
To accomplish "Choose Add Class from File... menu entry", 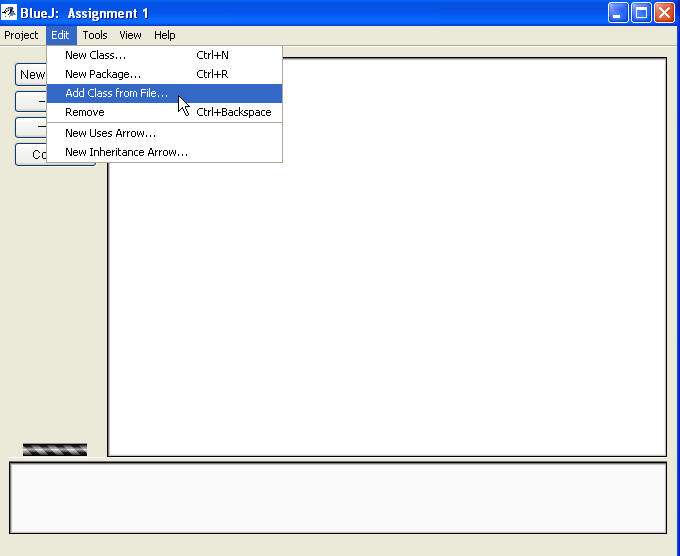I will pyautogui.click(x=116, y=93).
